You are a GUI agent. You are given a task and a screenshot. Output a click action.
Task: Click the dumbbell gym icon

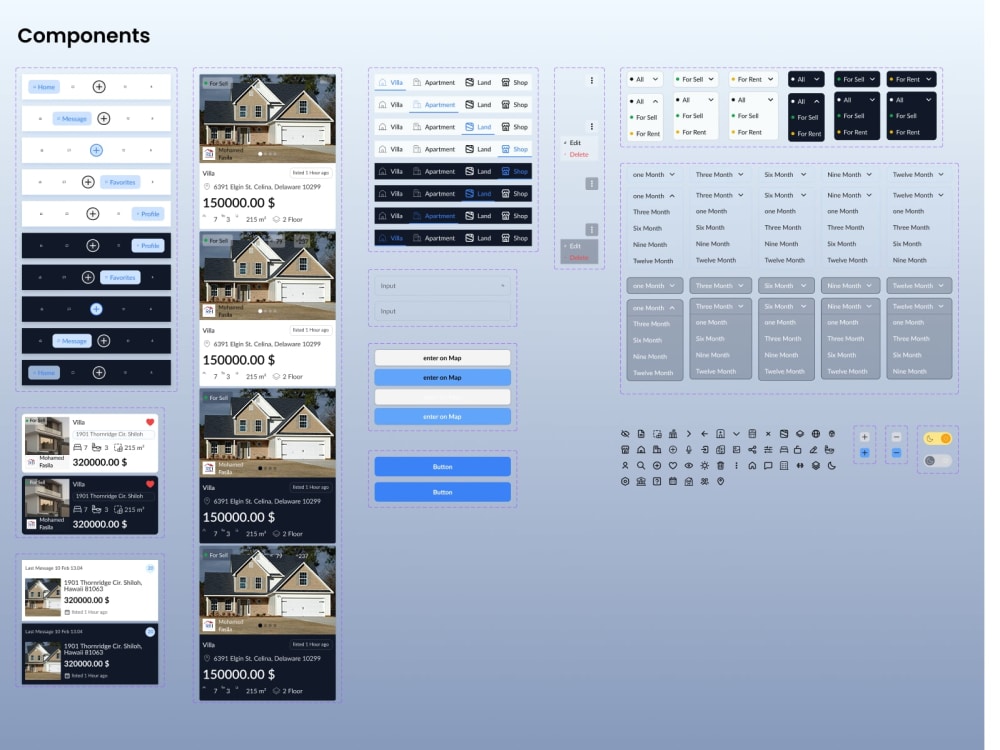point(800,466)
